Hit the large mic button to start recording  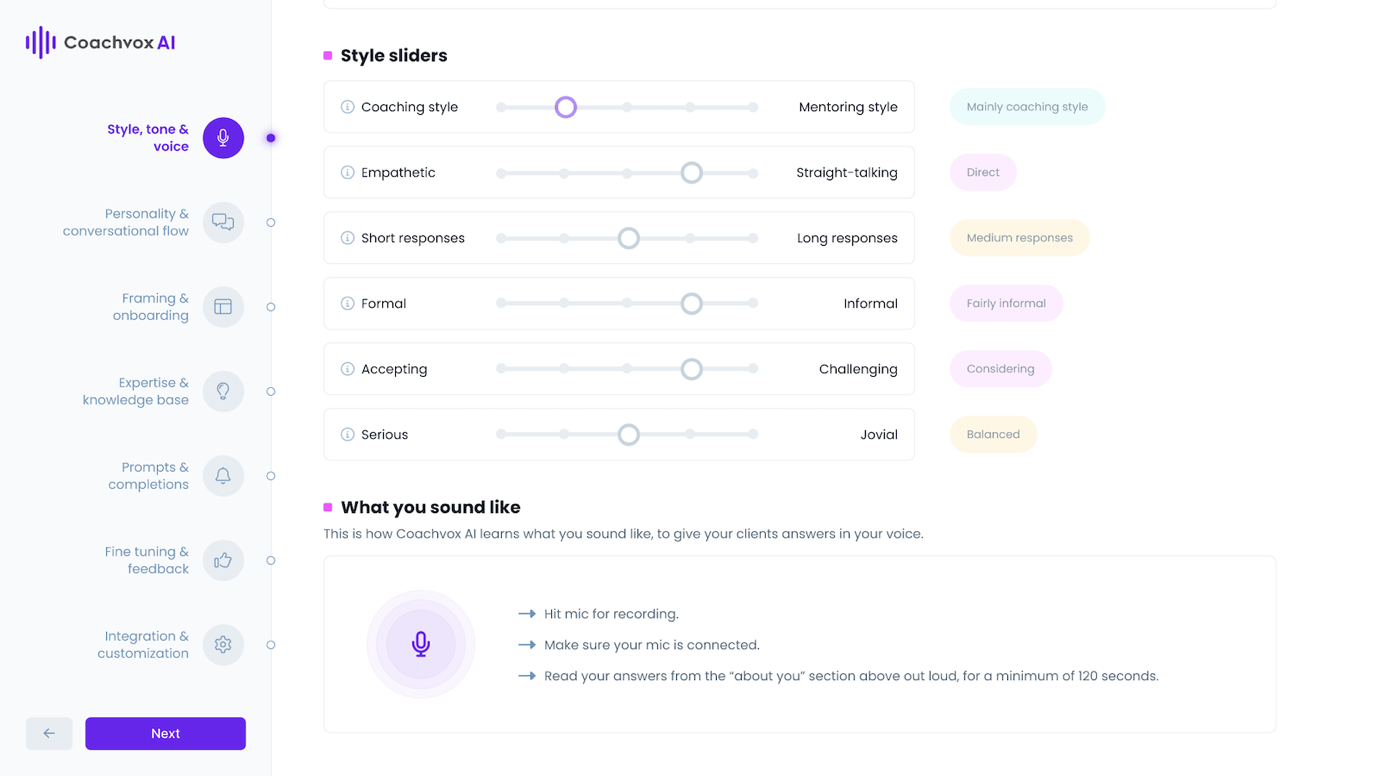coord(421,644)
